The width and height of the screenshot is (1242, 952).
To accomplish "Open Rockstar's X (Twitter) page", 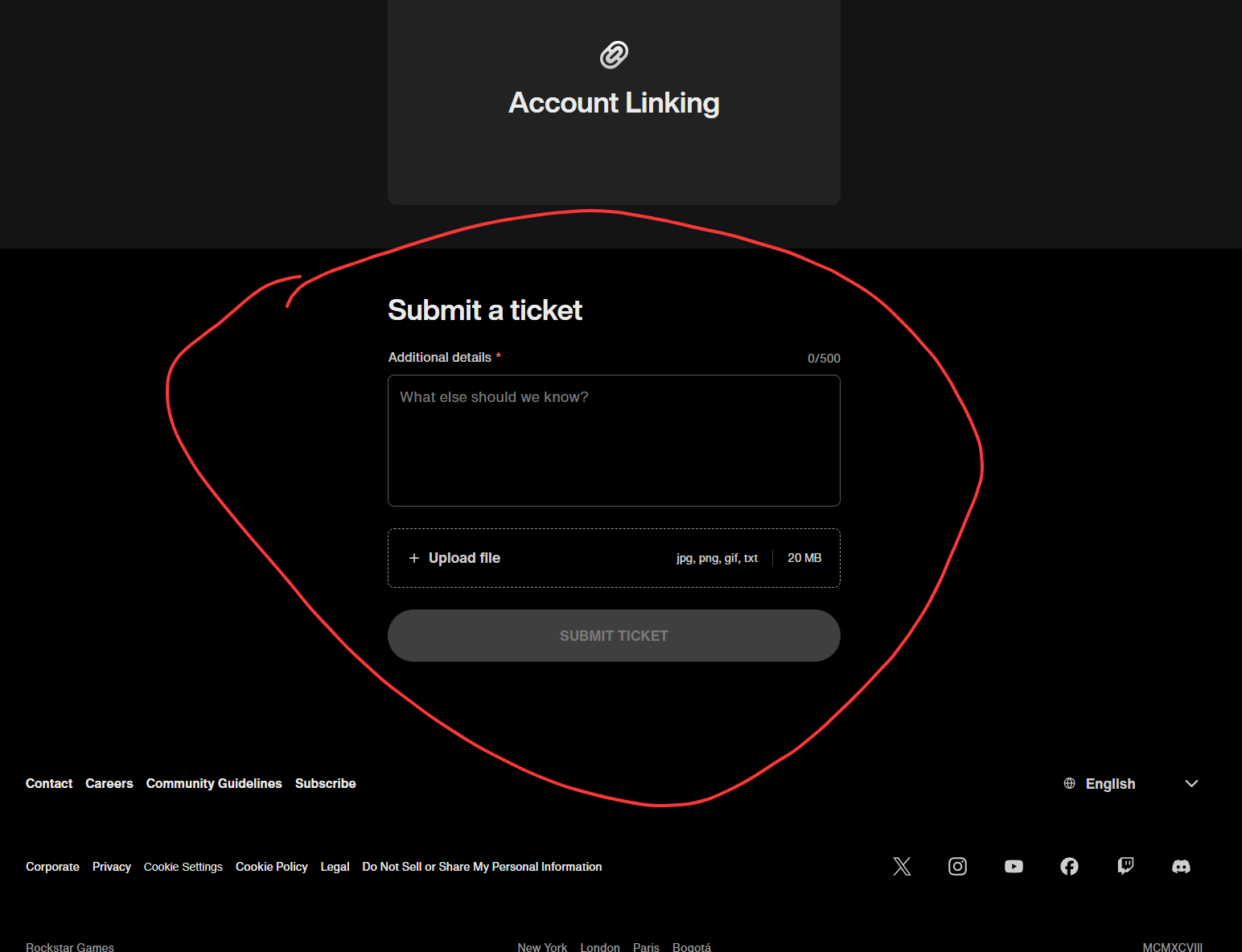I will pyautogui.click(x=902, y=866).
